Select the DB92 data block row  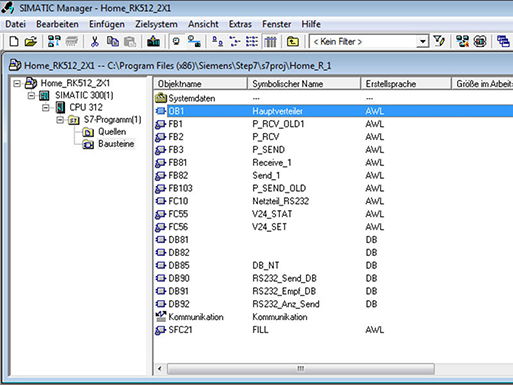click(x=334, y=304)
